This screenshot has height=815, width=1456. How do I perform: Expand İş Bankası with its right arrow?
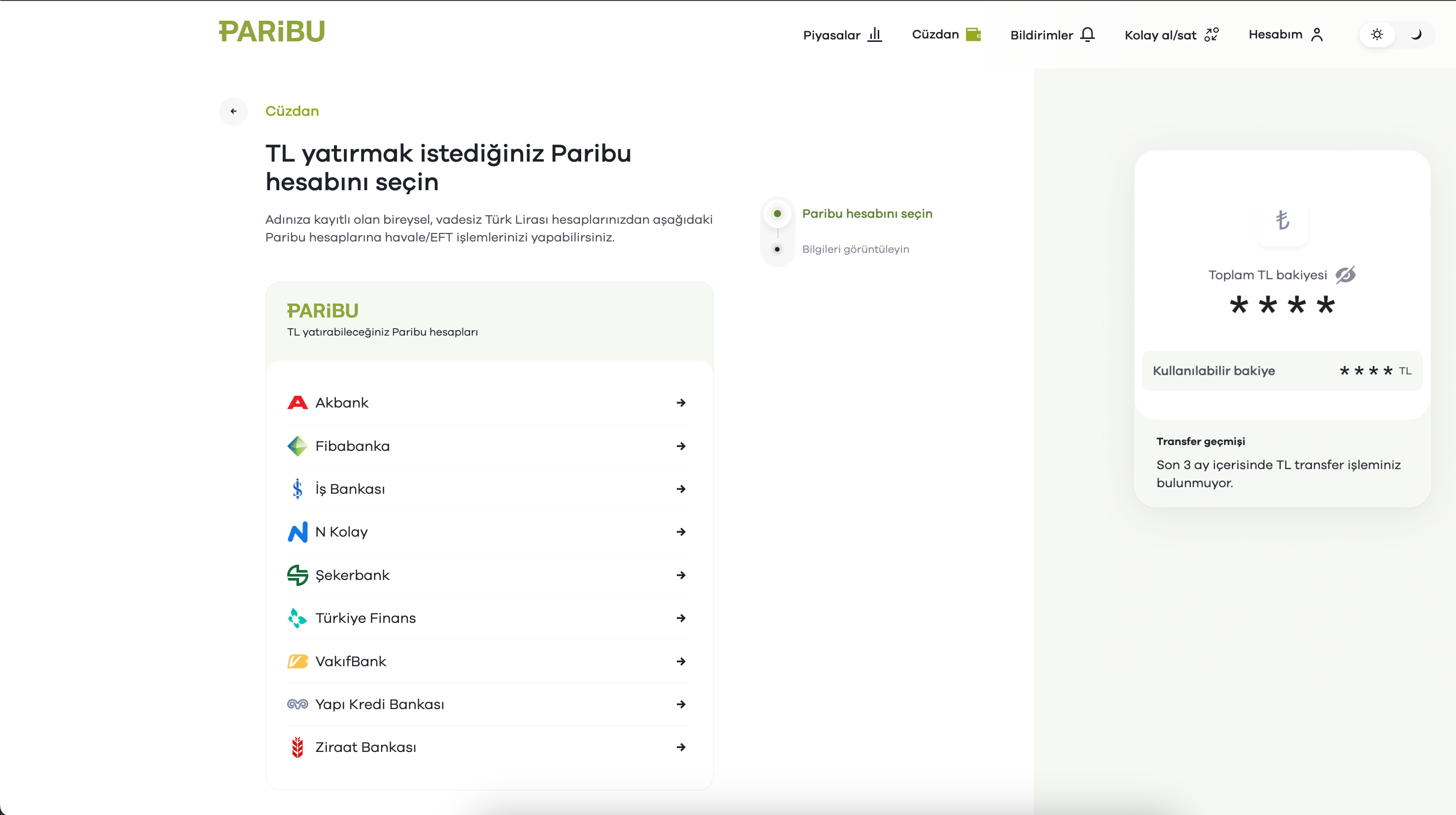click(681, 489)
